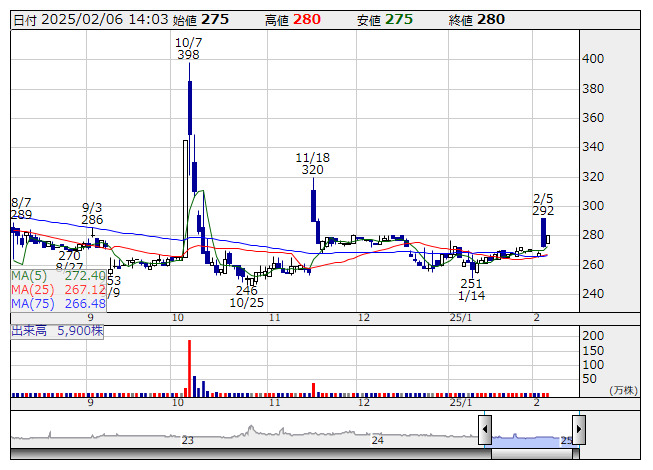Click the 10/7 peak label of 398
Screen dimensions: 653x470
pyautogui.click(x=187, y=49)
